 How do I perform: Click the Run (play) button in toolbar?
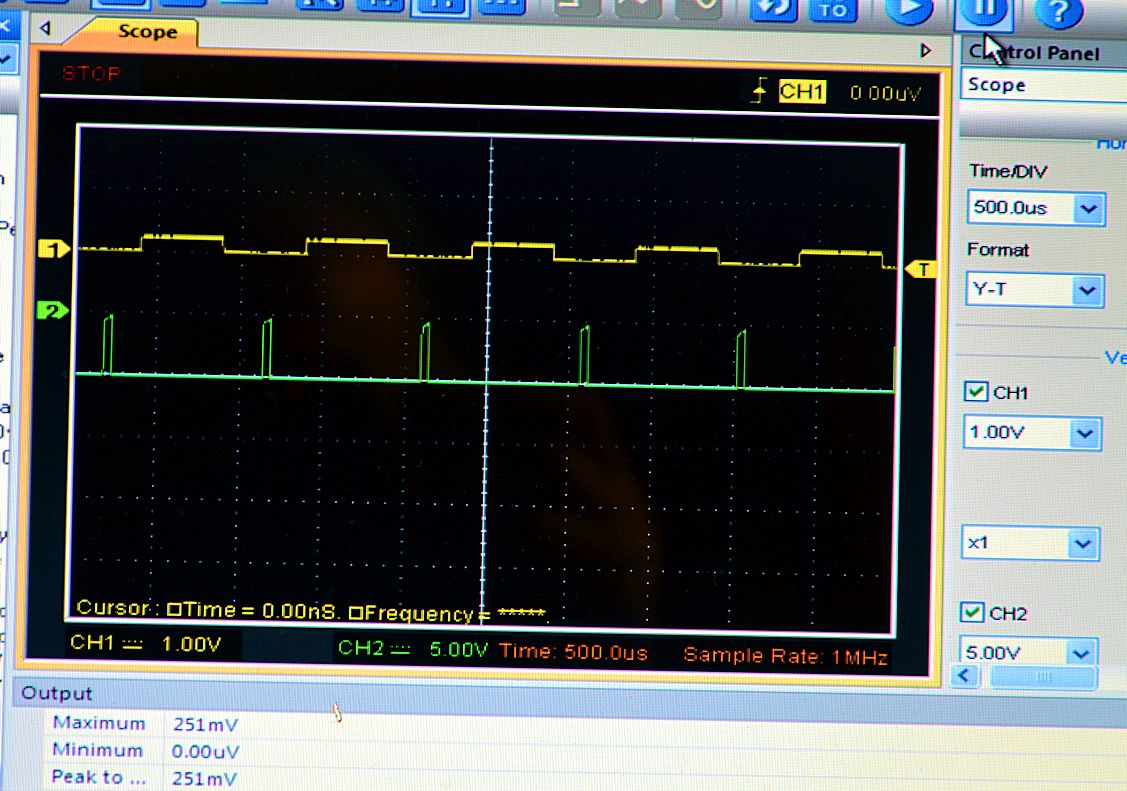click(x=909, y=11)
